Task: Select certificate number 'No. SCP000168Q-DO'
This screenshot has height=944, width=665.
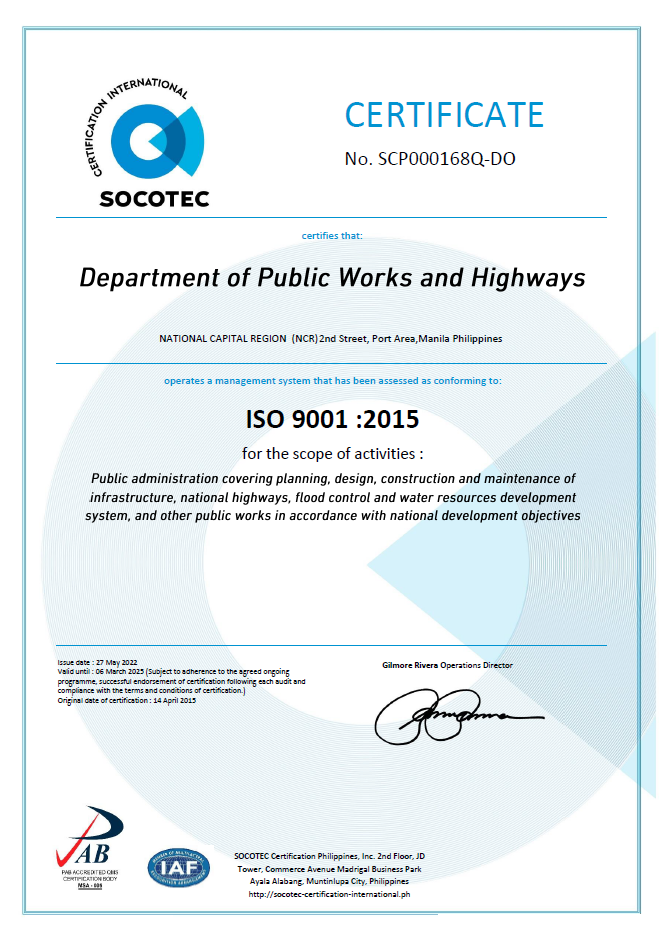Action: tap(430, 159)
